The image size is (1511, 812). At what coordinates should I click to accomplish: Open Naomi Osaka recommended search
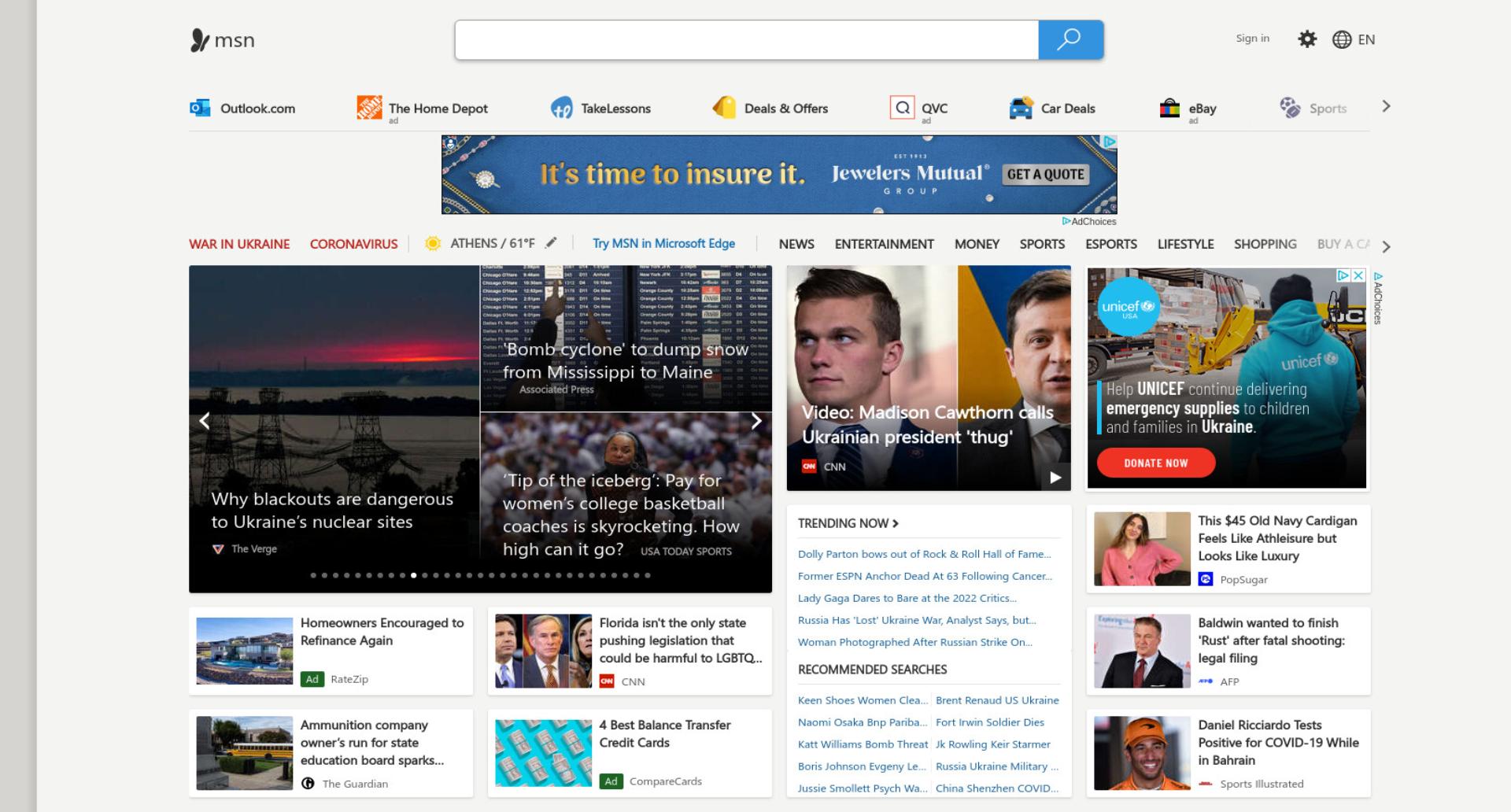pos(863,722)
